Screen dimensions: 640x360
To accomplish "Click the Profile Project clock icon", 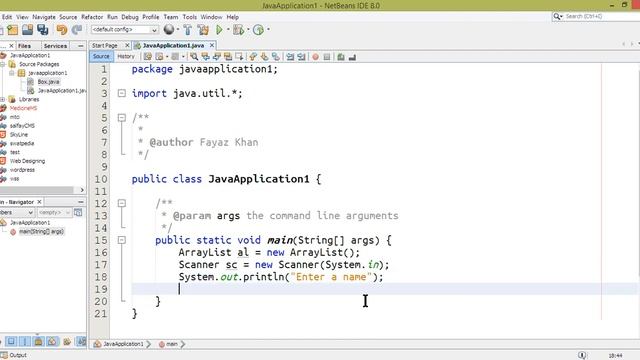I will point(258,30).
